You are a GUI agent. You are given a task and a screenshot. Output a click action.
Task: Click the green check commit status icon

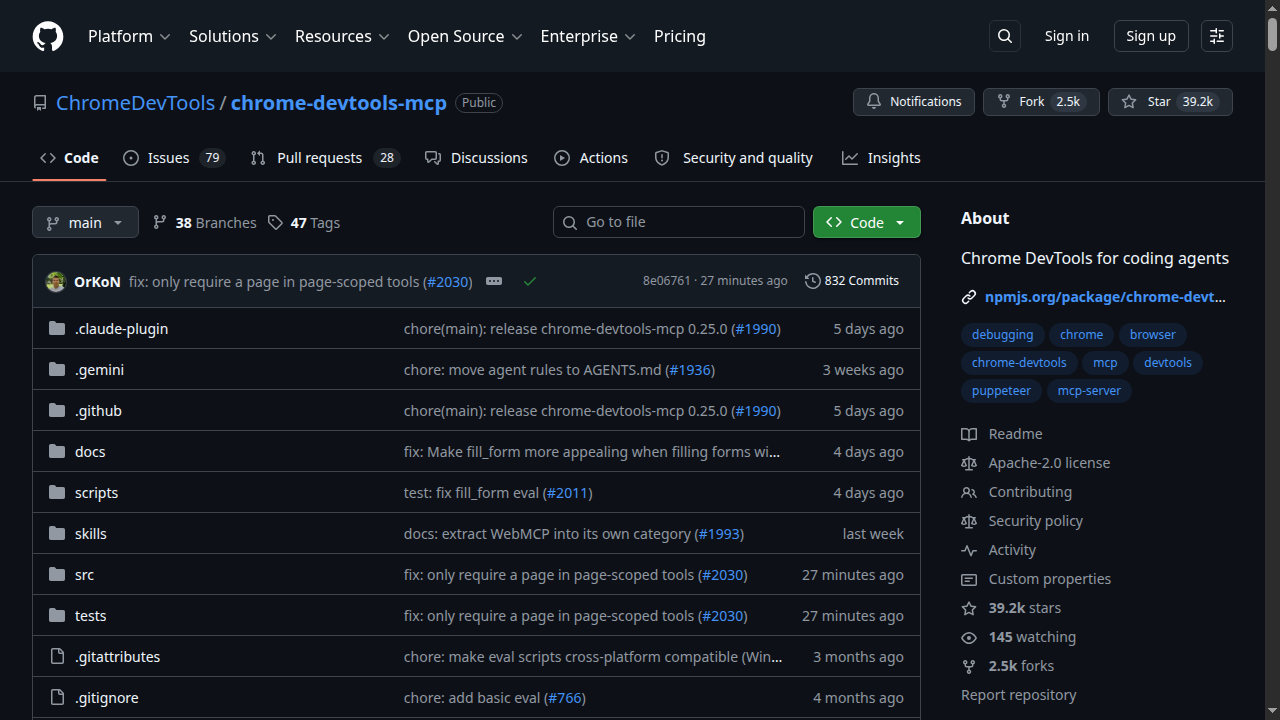tap(530, 281)
